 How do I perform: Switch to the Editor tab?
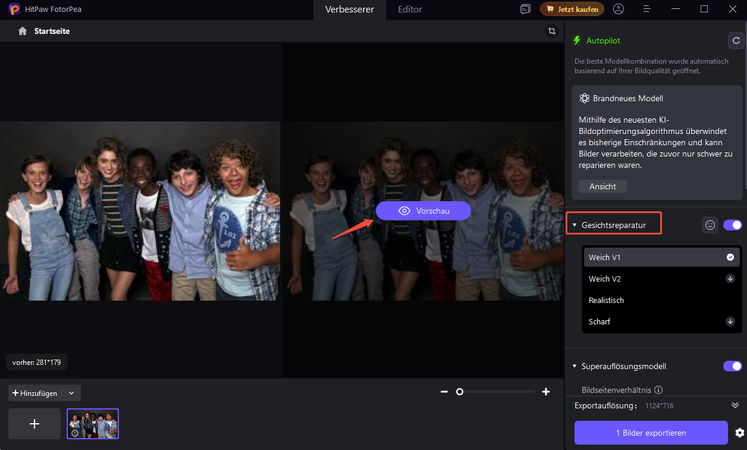(410, 9)
